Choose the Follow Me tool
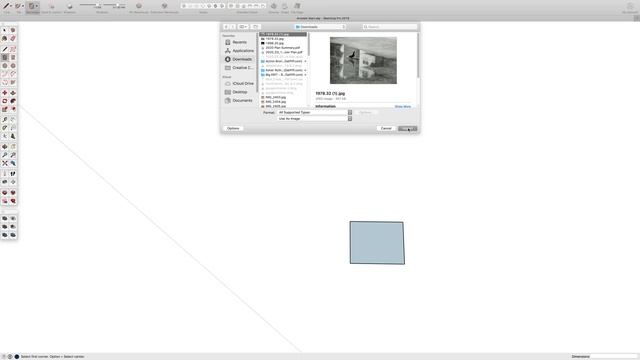640x360 pixels. (x=13, y=101)
